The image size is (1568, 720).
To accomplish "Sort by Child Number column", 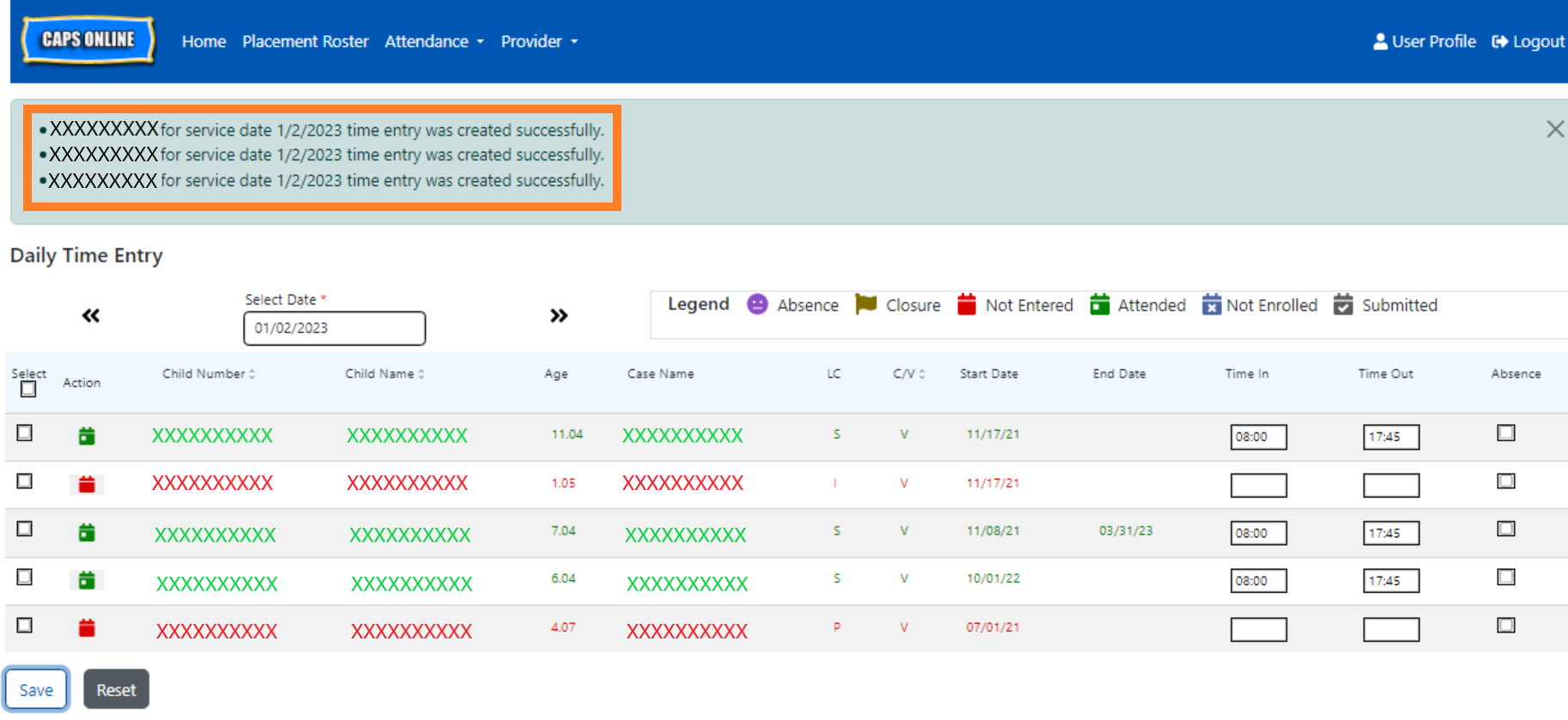I will [209, 374].
